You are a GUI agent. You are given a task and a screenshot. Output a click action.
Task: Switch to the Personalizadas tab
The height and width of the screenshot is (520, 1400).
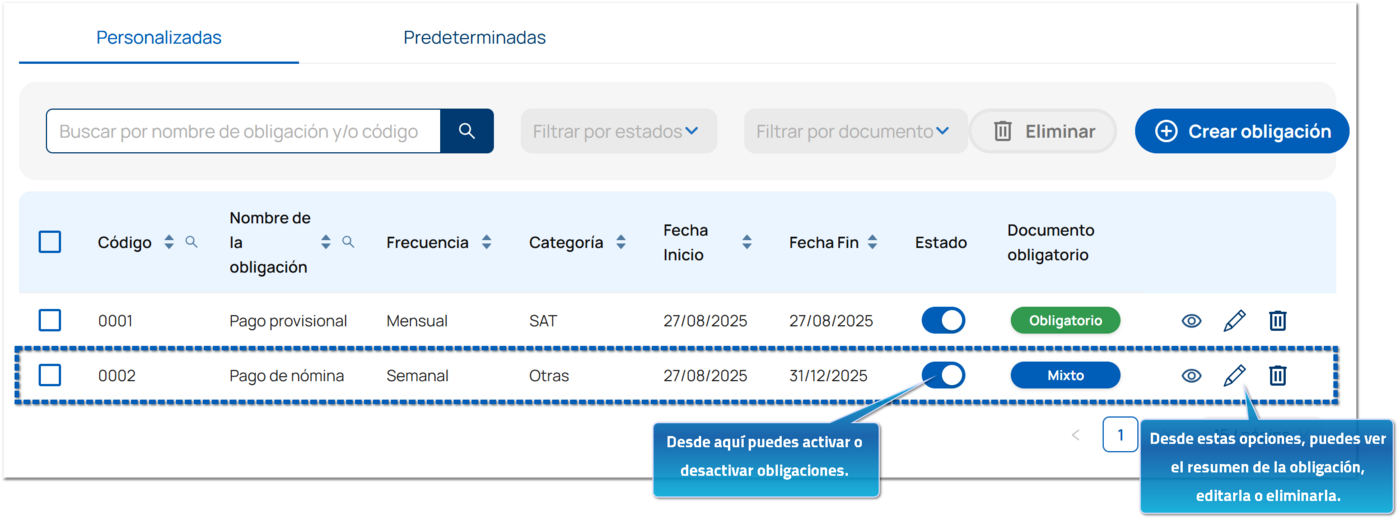click(159, 38)
